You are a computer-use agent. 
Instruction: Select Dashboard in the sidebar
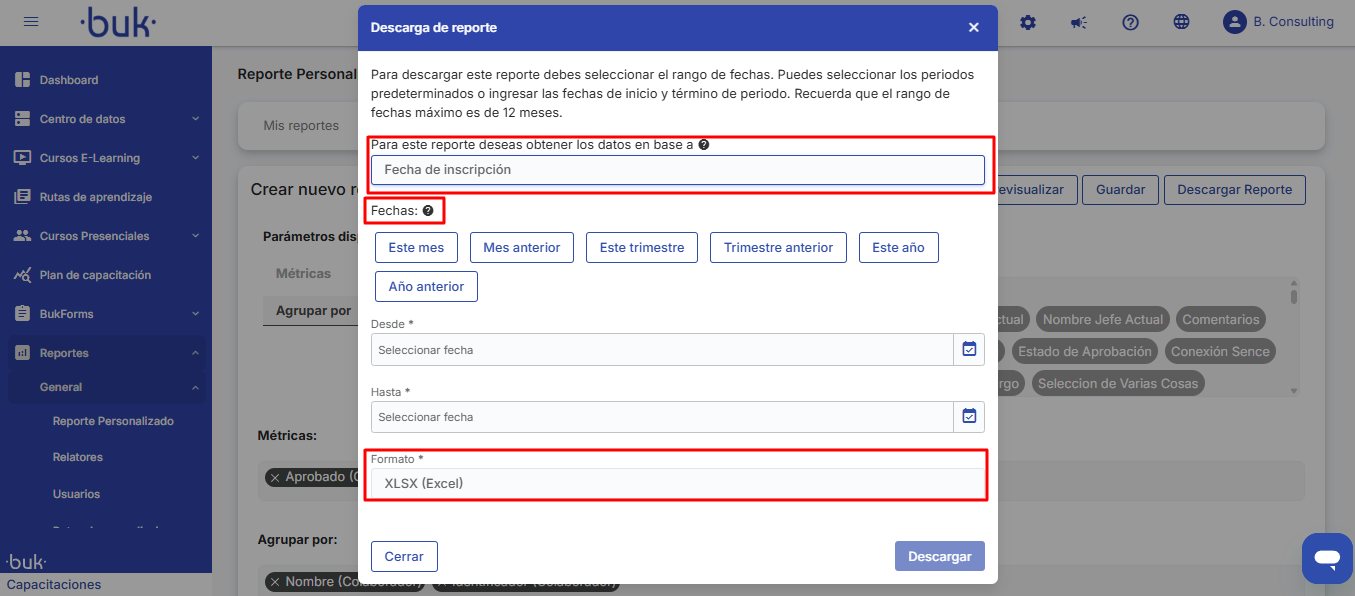[x=69, y=80]
